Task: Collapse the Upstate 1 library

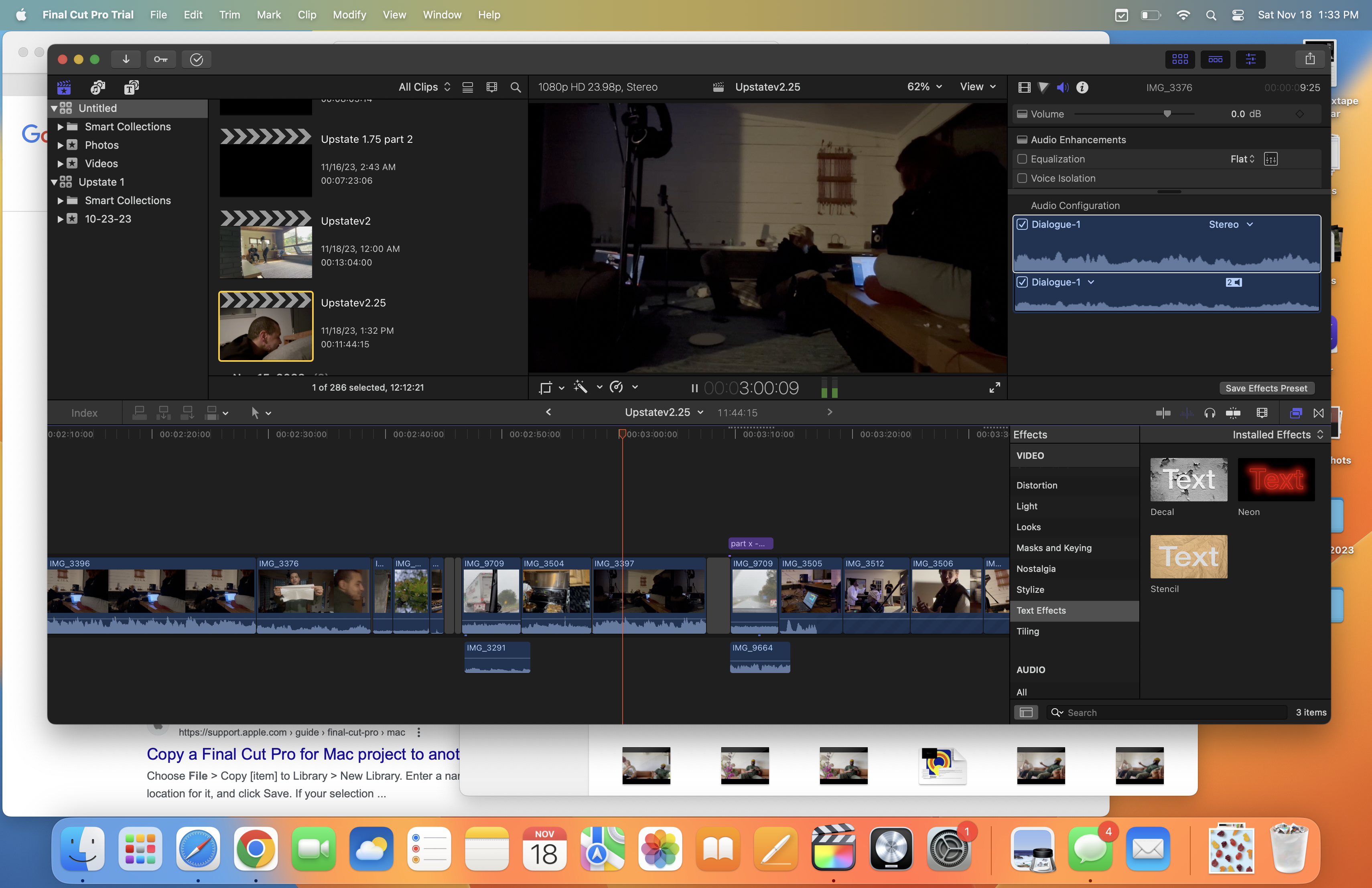Action: click(54, 182)
